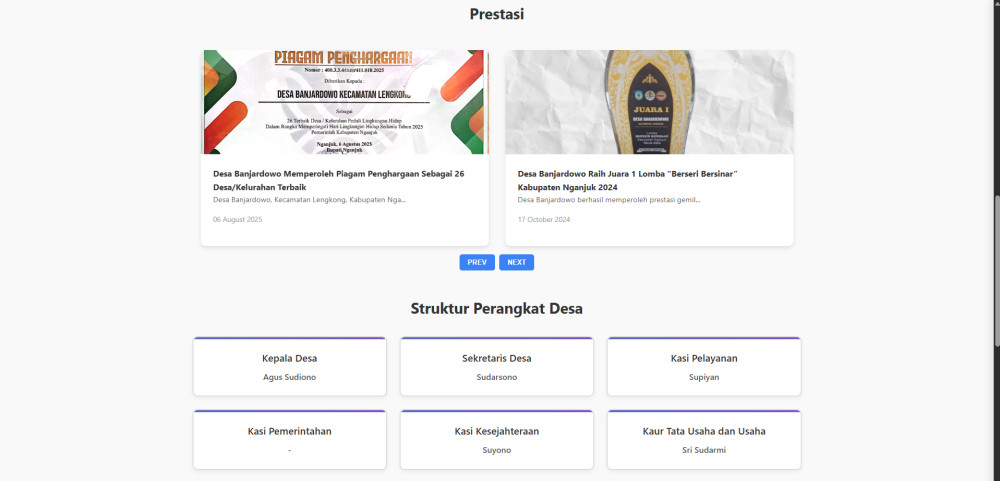Click the PREV button under Prestasi

click(476, 262)
